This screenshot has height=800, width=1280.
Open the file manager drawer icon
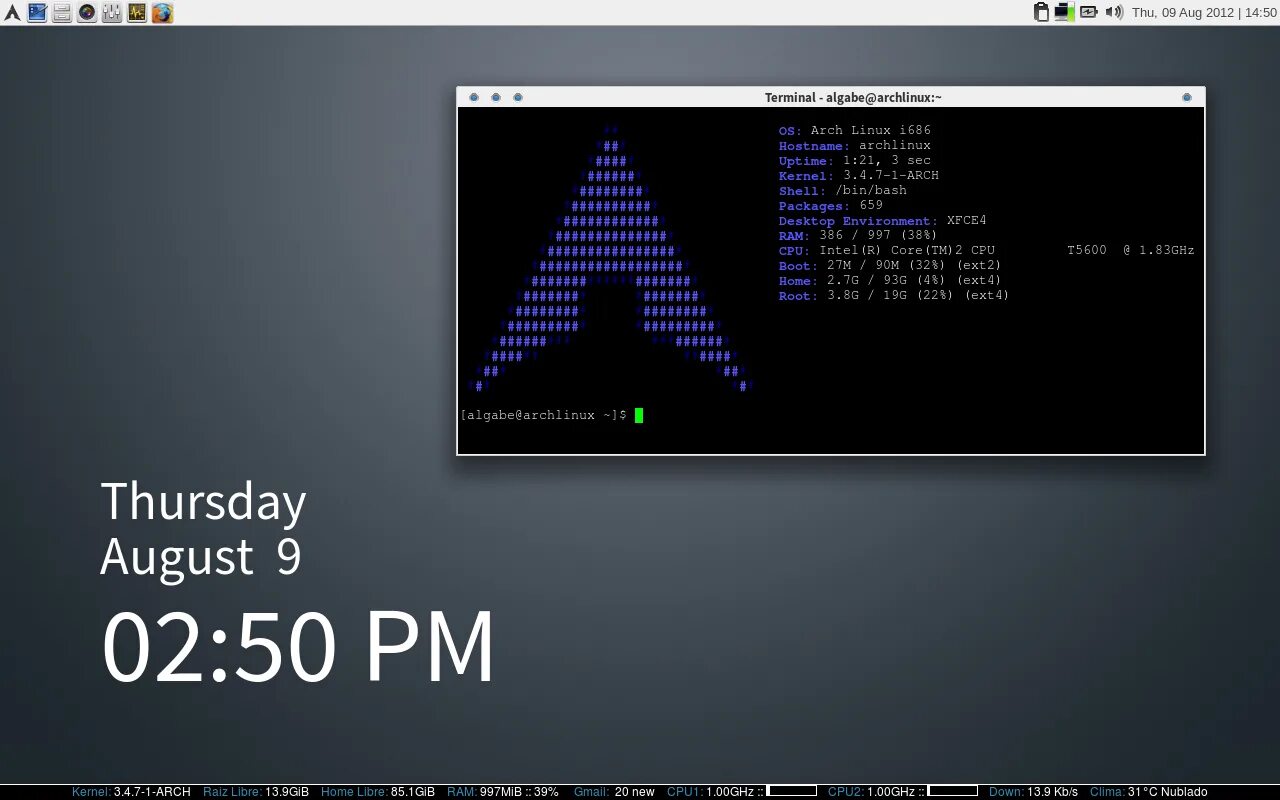click(62, 13)
